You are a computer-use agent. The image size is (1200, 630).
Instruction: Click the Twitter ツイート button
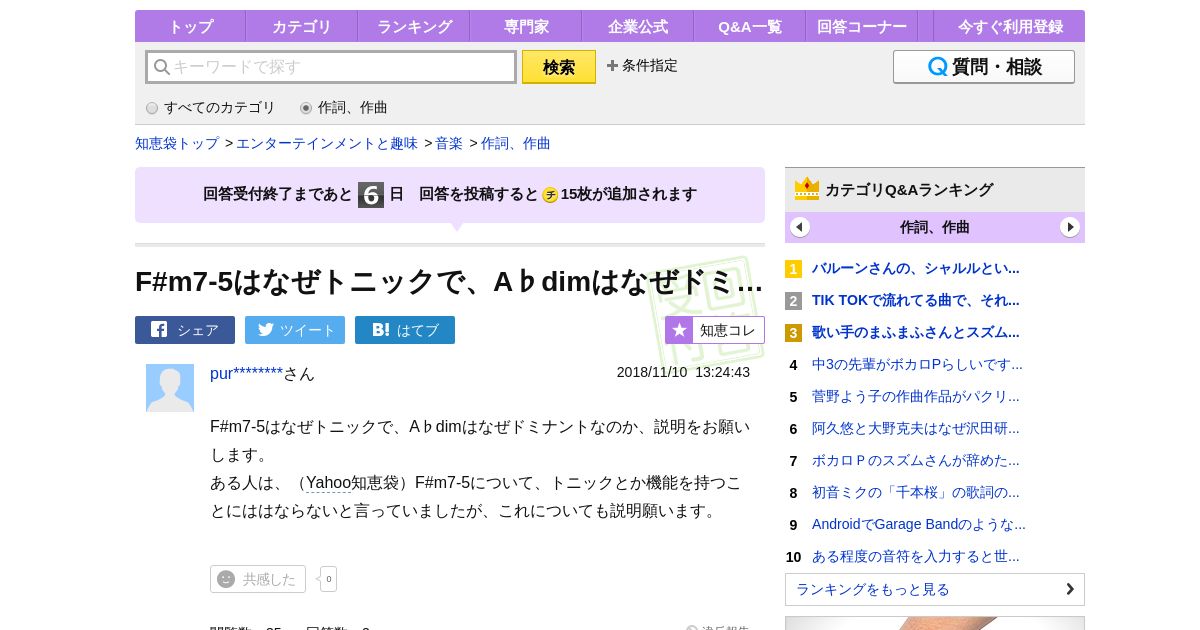(x=295, y=330)
